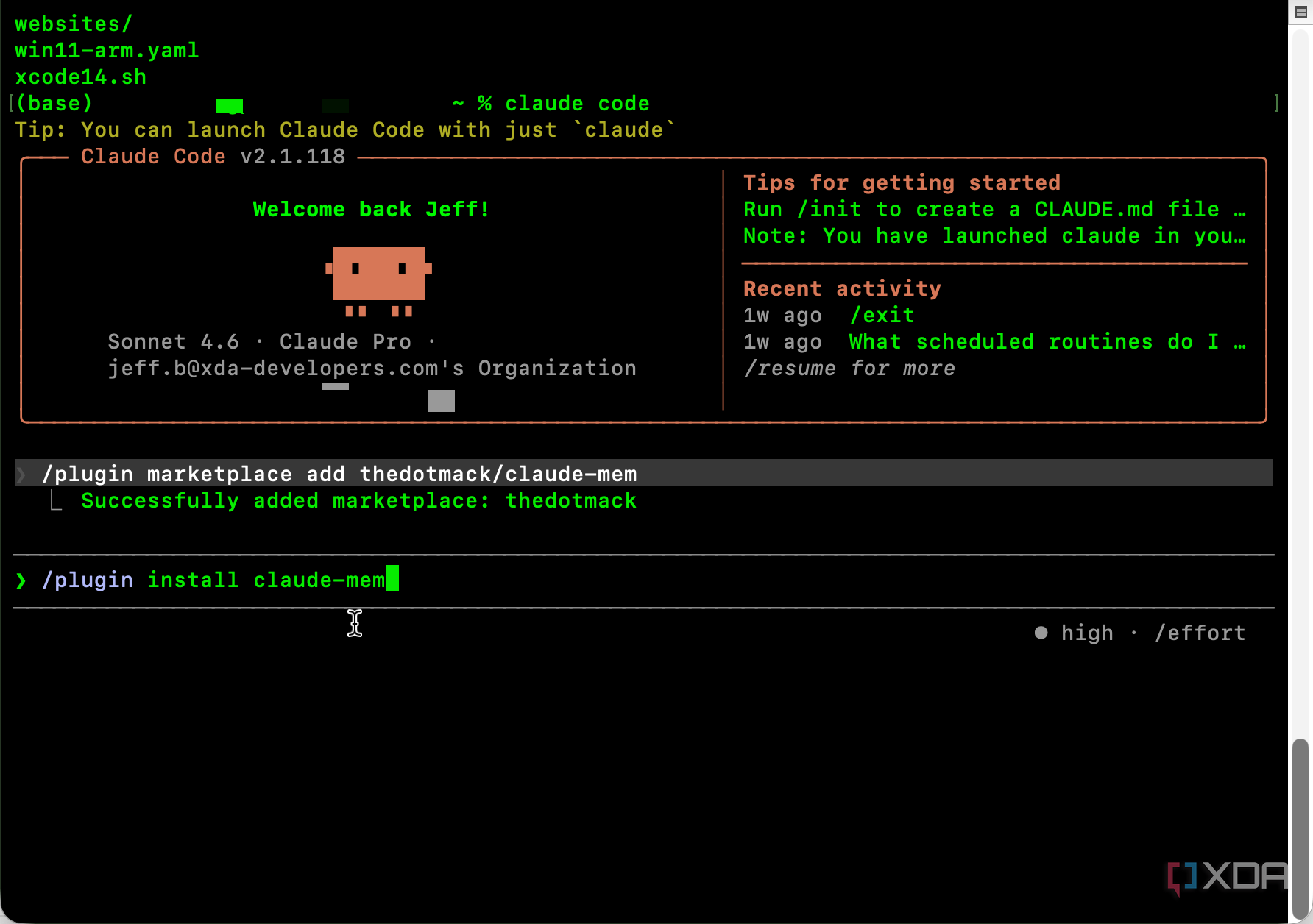Click the "high" effort label

(1087, 633)
